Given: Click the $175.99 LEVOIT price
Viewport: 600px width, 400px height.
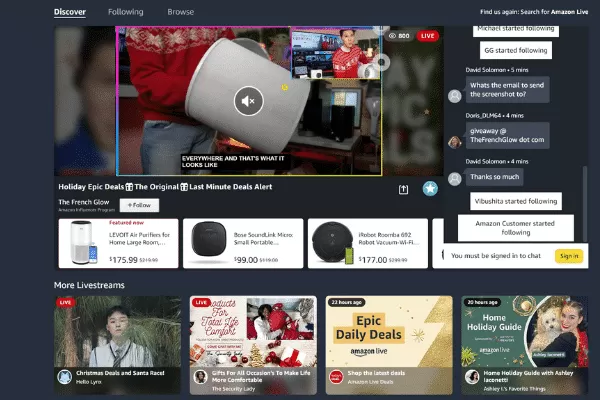Looking at the screenshot, I should coord(123,260).
